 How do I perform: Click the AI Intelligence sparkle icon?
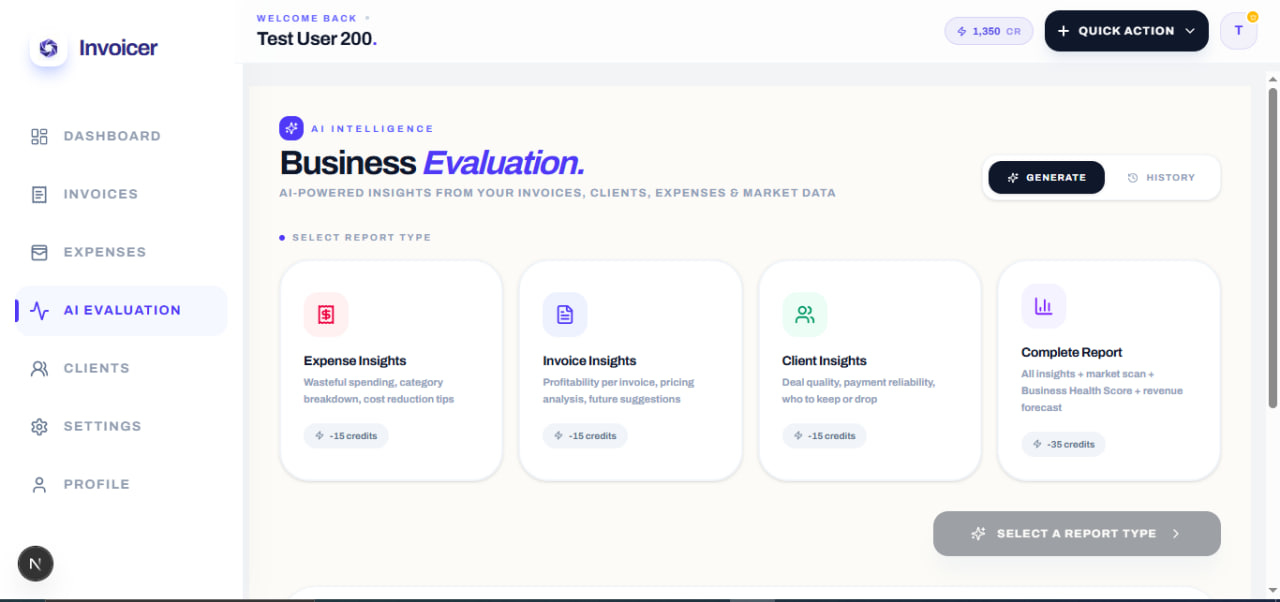[x=291, y=128]
